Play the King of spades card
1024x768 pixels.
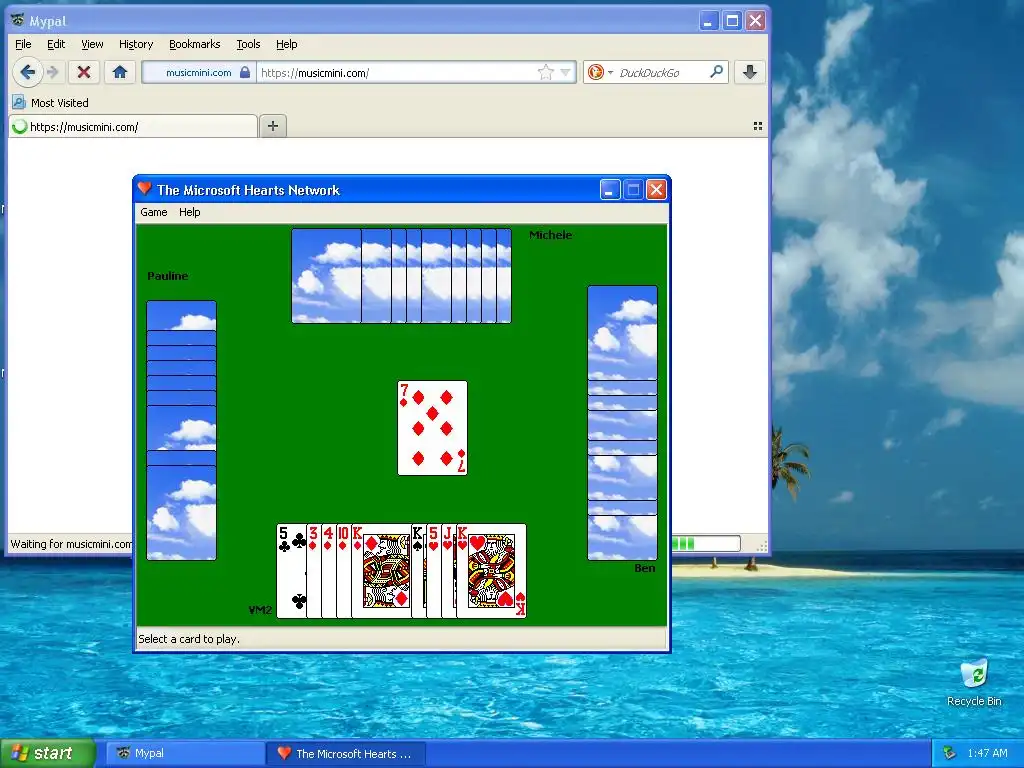(x=419, y=571)
